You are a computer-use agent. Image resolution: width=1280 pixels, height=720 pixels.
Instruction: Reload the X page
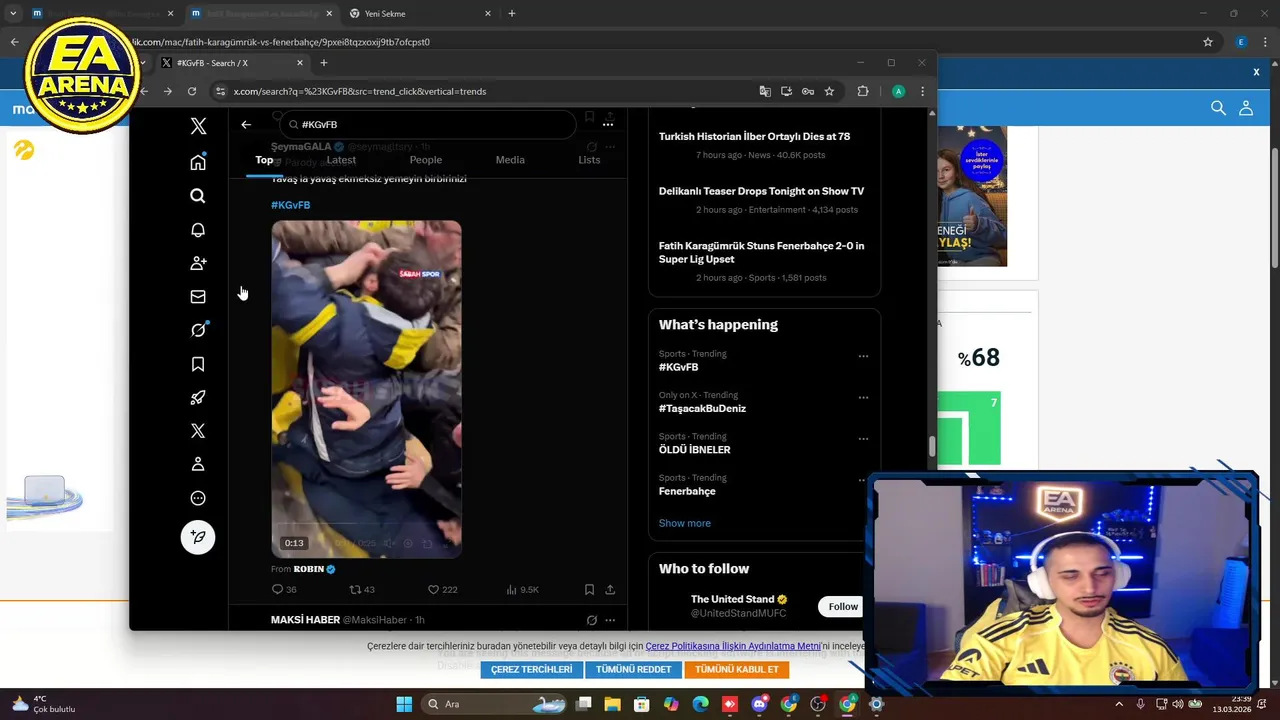pos(192,91)
